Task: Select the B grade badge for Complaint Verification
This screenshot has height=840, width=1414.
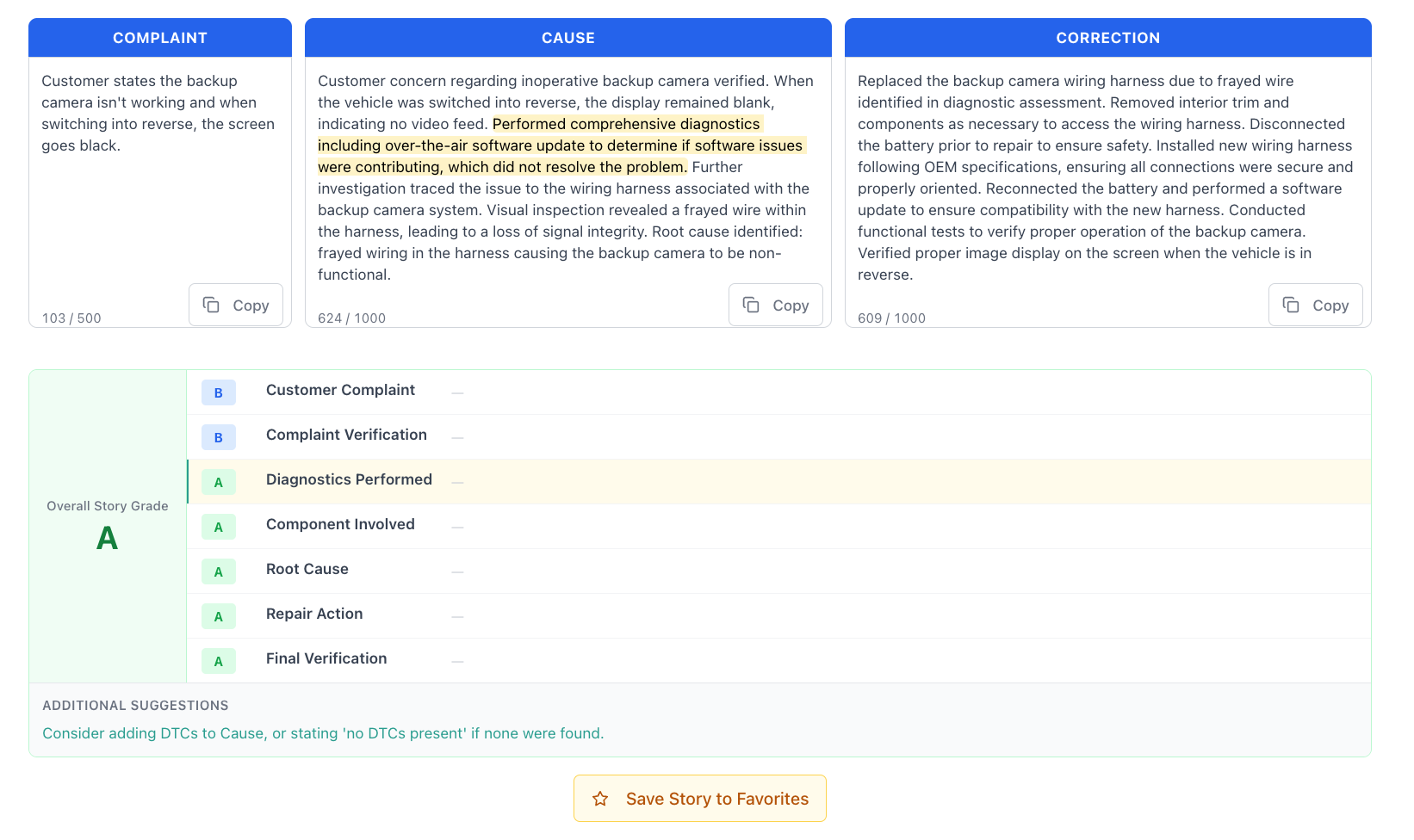Action: (x=219, y=437)
